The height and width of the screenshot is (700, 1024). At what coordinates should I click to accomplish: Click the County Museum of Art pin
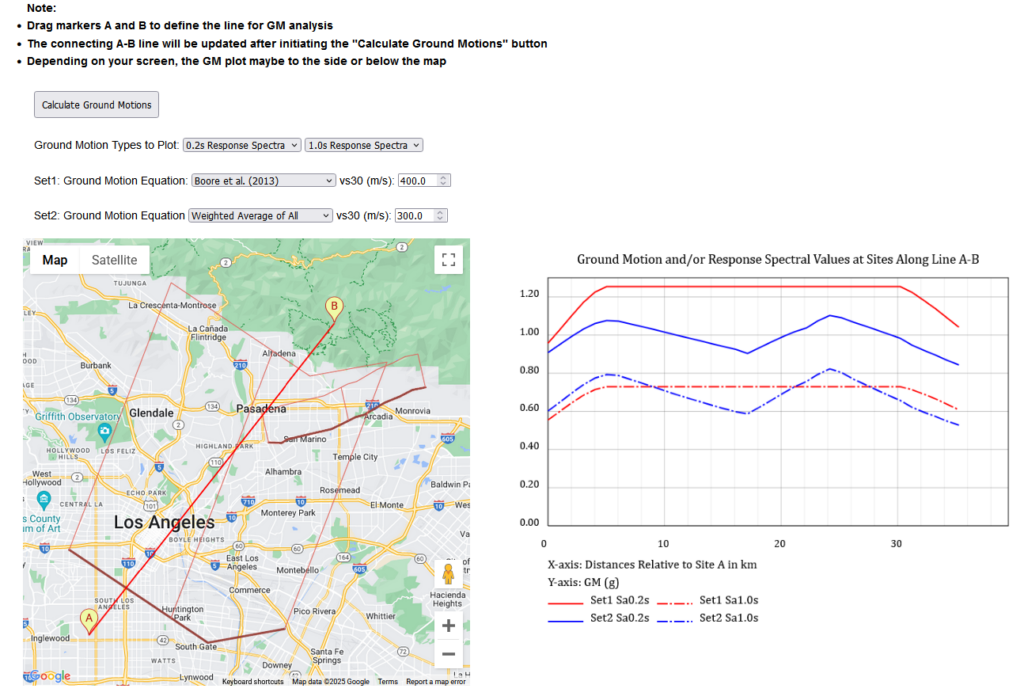pos(44,501)
